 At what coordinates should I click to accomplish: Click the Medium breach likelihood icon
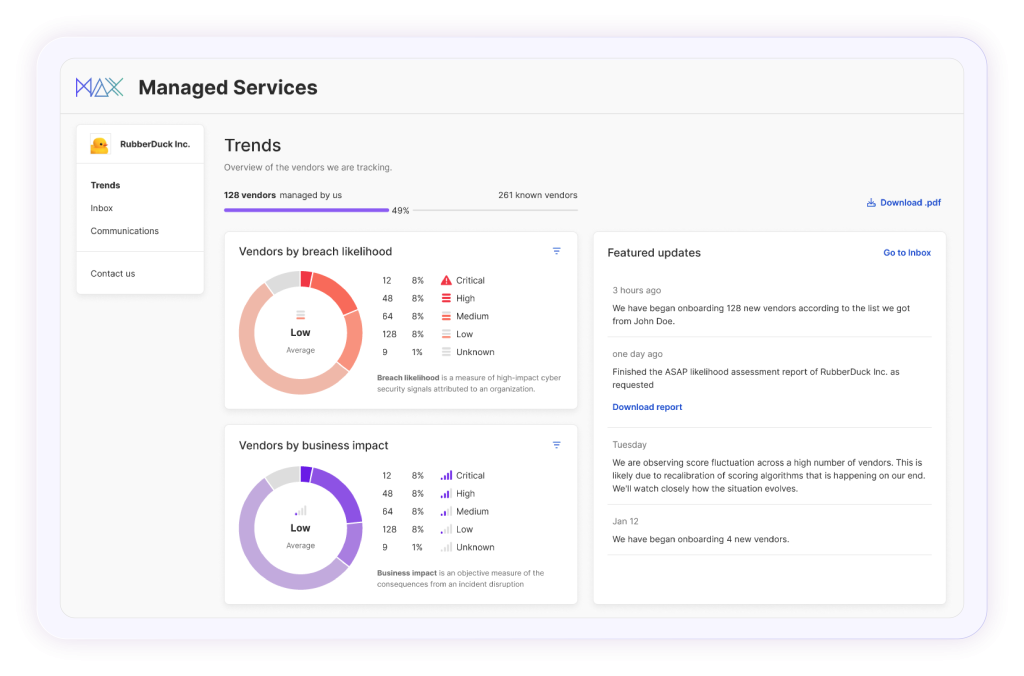point(444,316)
